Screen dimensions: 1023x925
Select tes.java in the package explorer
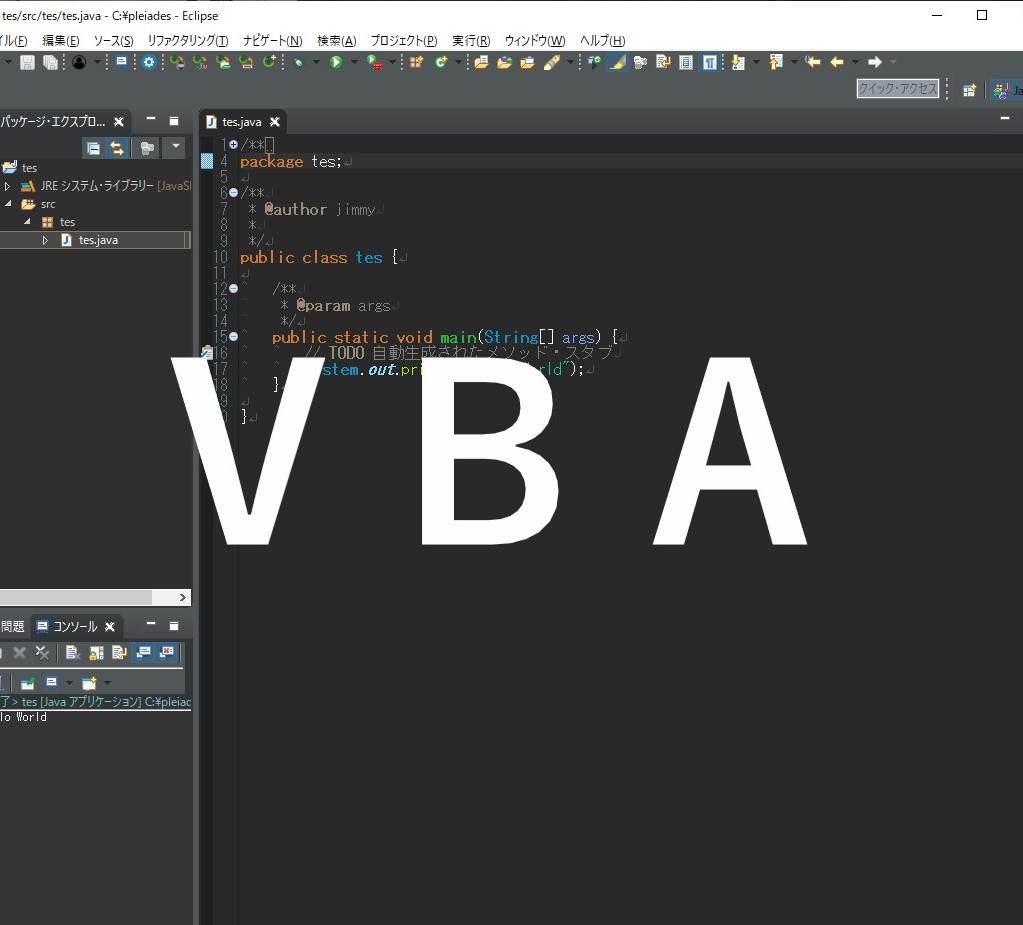tap(97, 239)
